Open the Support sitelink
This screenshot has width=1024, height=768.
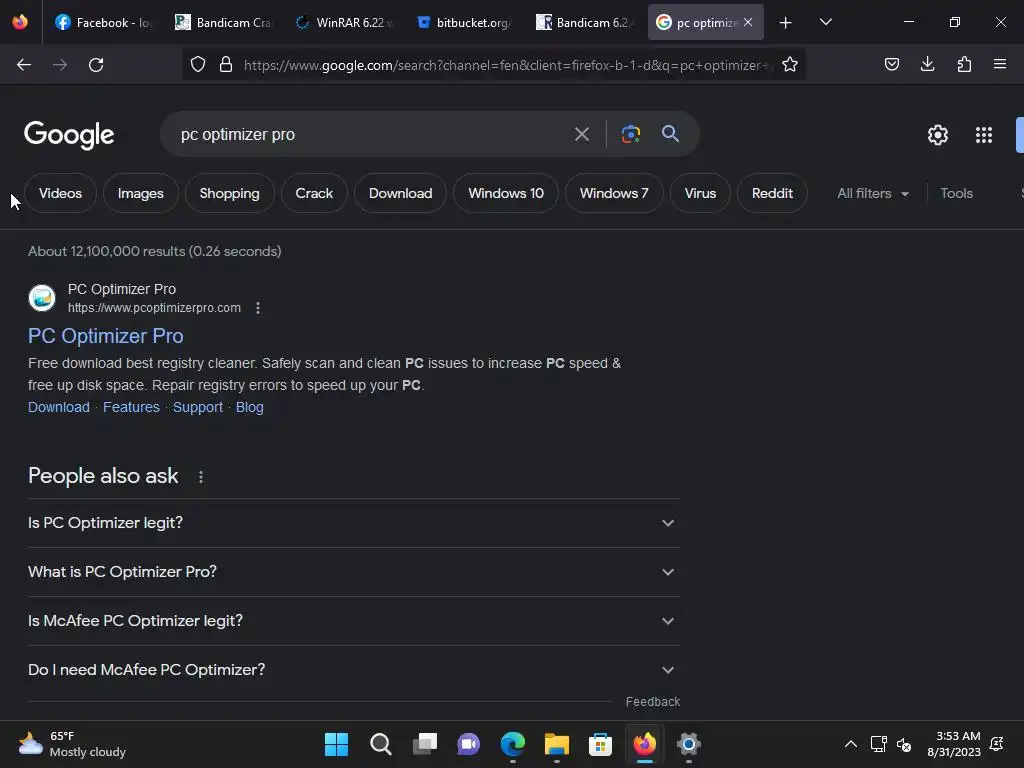coord(198,407)
